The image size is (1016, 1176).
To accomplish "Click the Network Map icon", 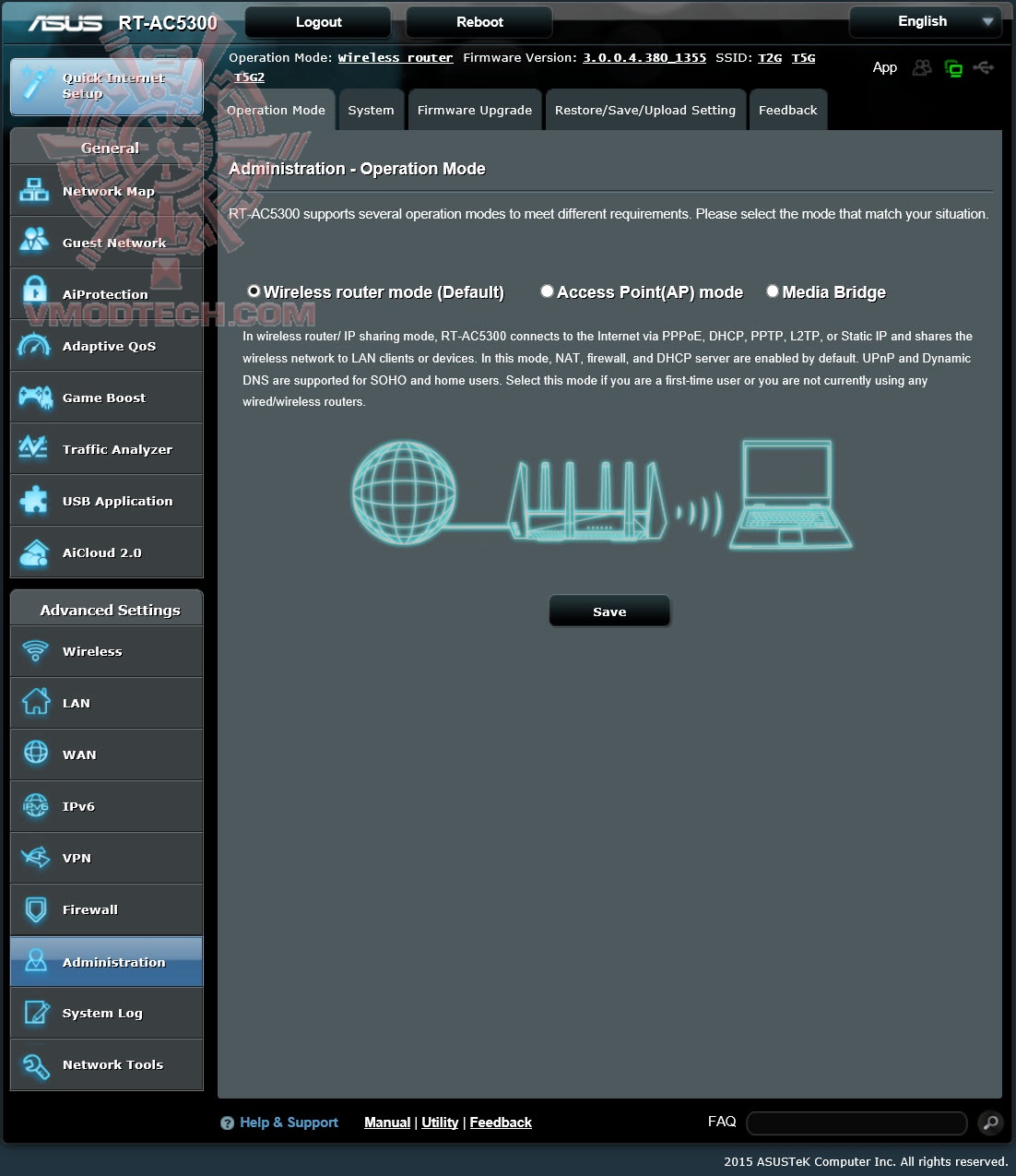I will click(34, 190).
